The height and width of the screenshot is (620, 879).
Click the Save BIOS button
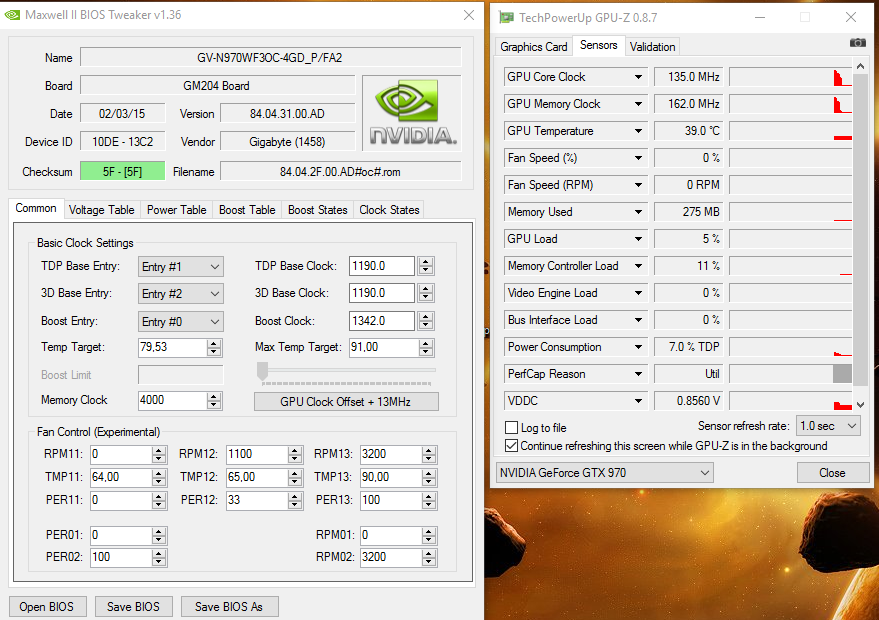[133, 607]
